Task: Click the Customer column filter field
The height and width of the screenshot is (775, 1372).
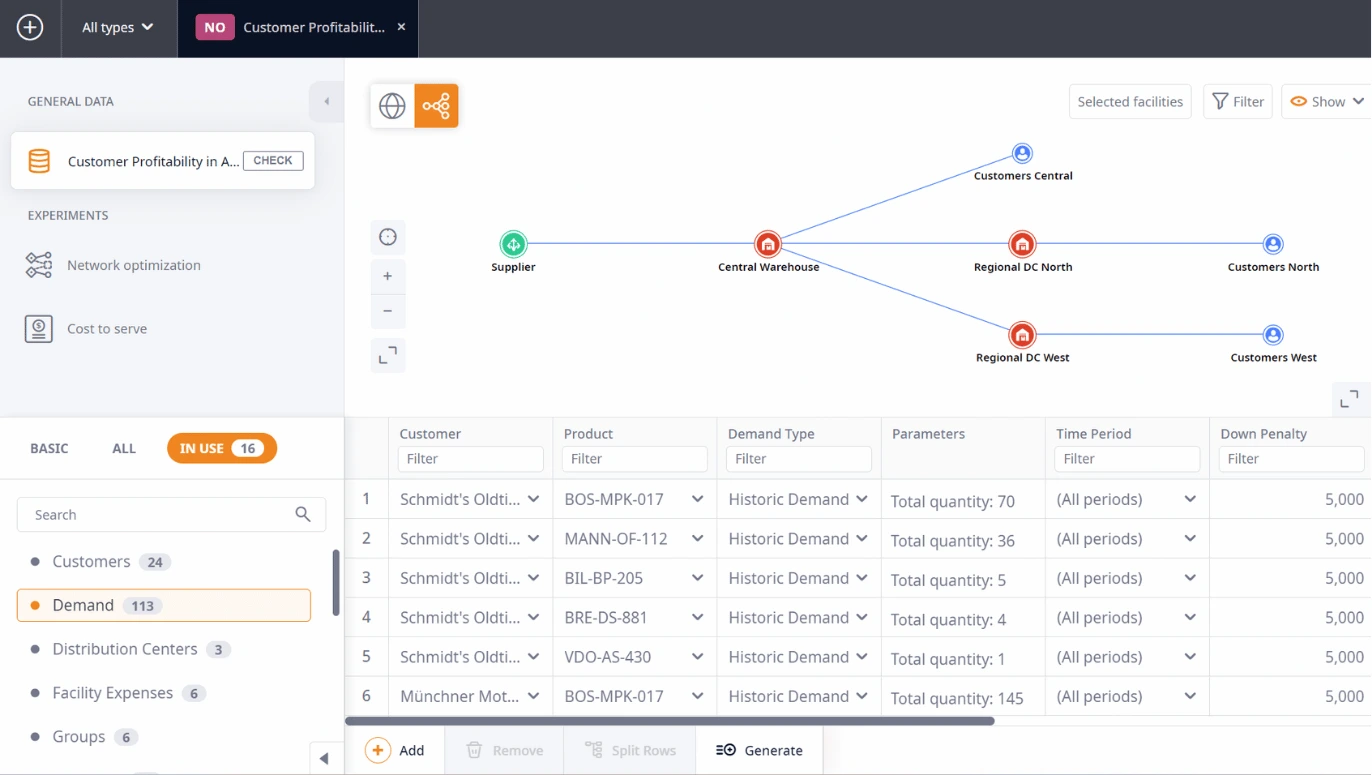Action: point(470,459)
